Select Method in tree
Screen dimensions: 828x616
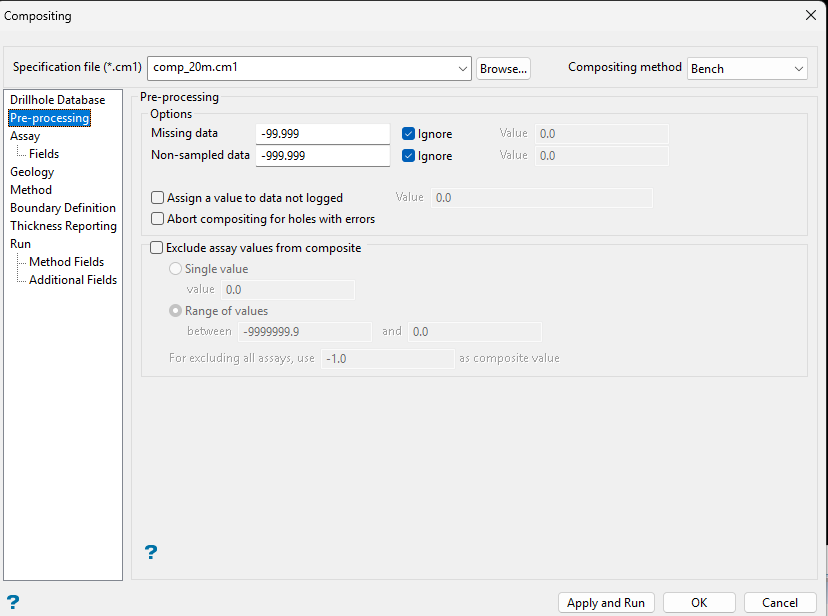click(x=31, y=189)
